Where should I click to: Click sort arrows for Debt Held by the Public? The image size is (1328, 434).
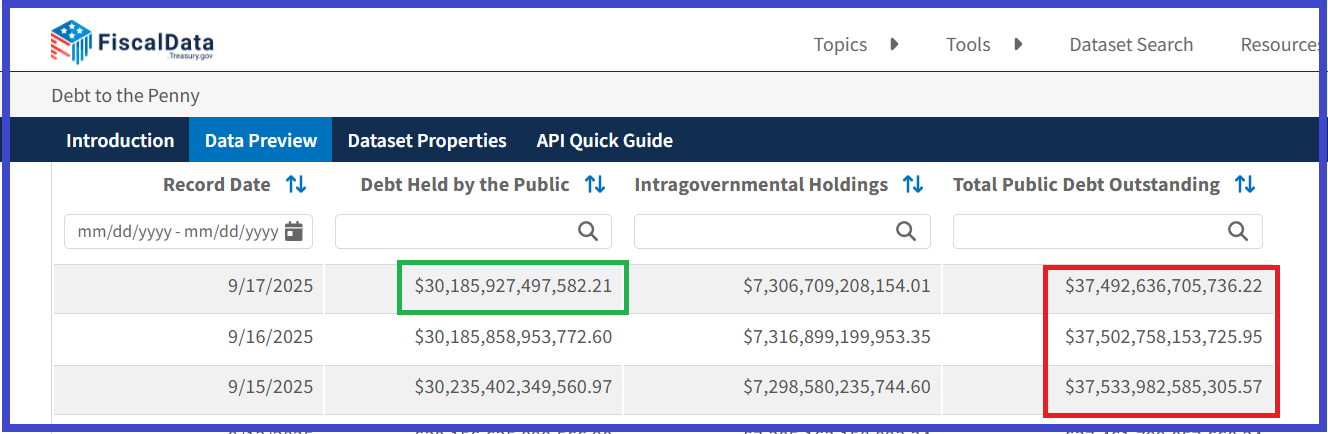coord(595,185)
